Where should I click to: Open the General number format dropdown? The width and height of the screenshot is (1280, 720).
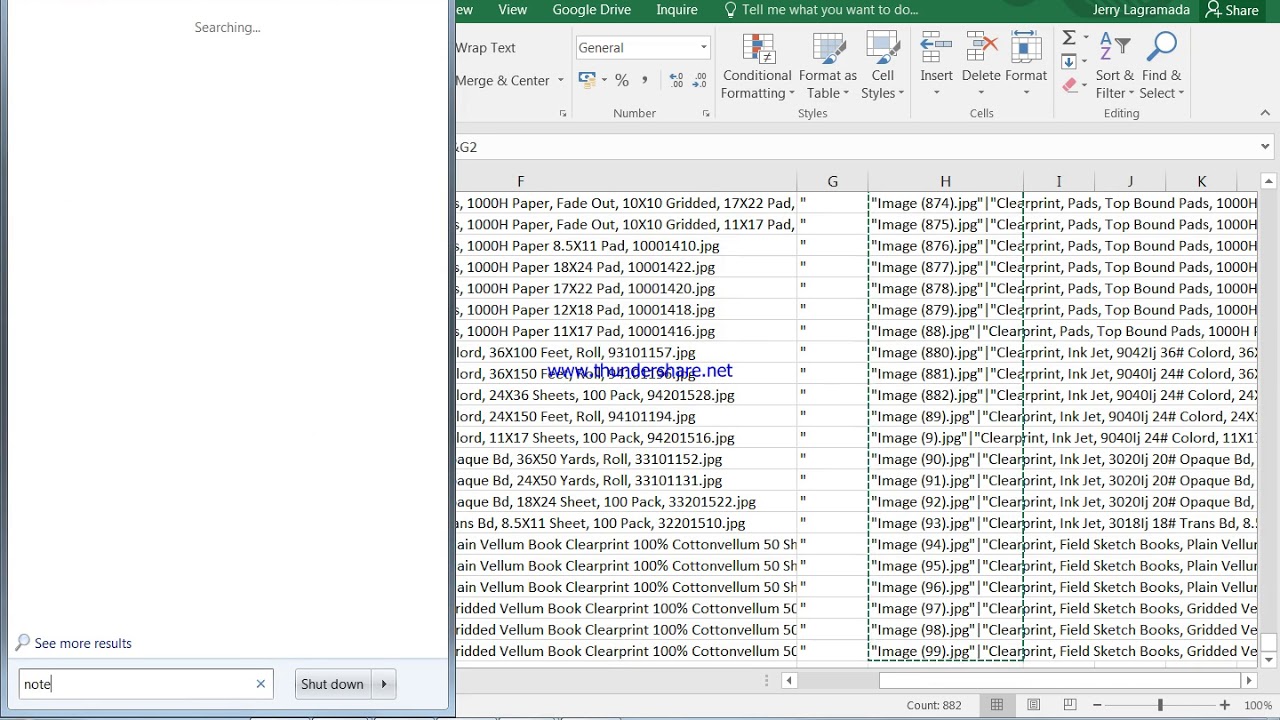point(703,48)
